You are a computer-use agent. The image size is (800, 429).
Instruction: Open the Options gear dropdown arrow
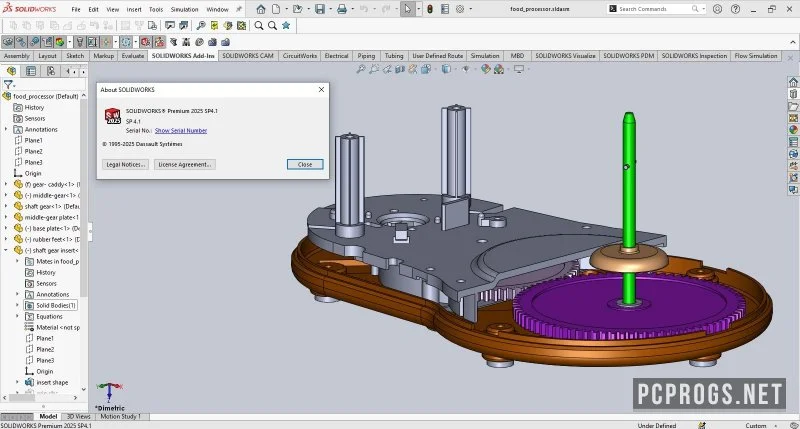coord(470,9)
